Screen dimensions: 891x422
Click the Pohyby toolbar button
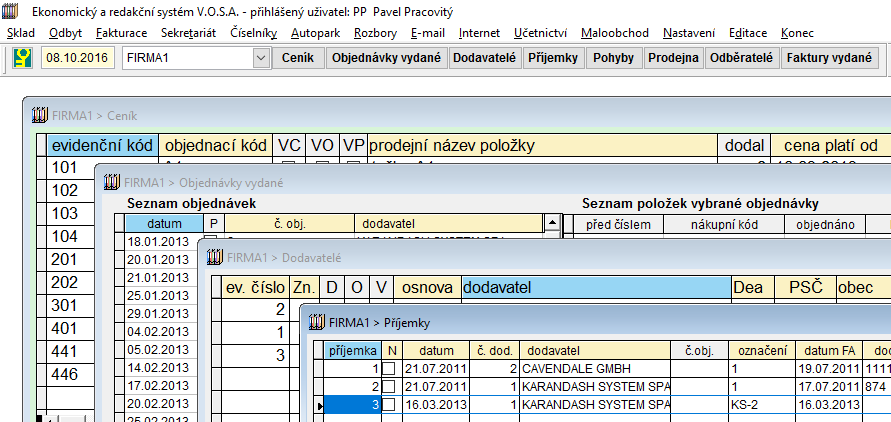[x=613, y=58]
